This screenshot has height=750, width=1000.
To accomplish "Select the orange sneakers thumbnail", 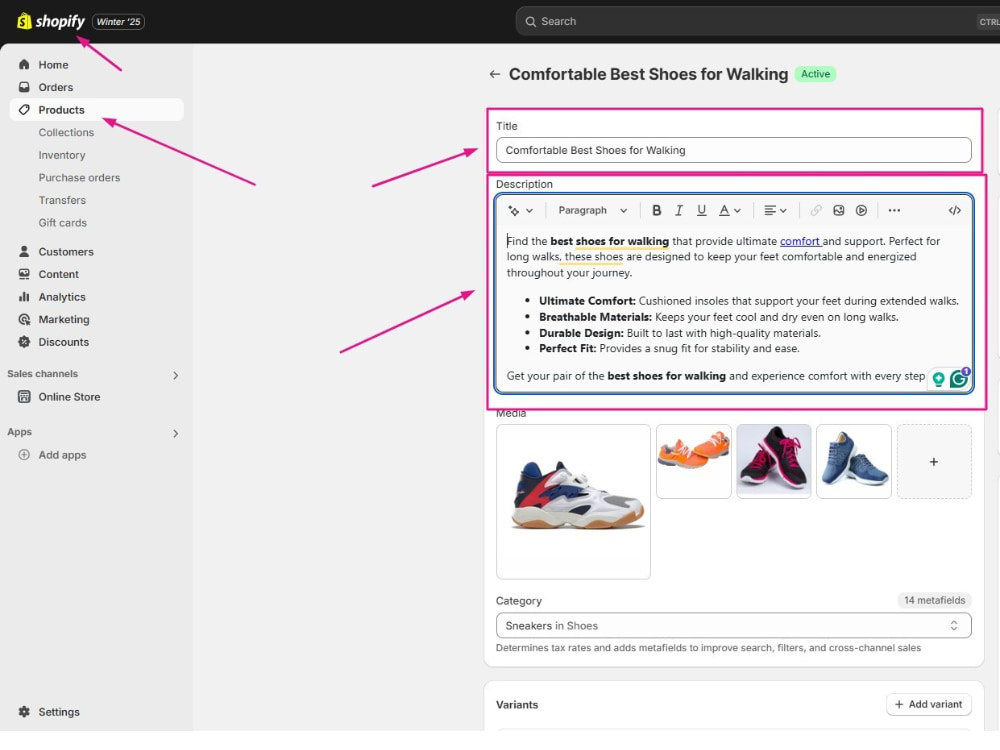I will click(x=694, y=461).
